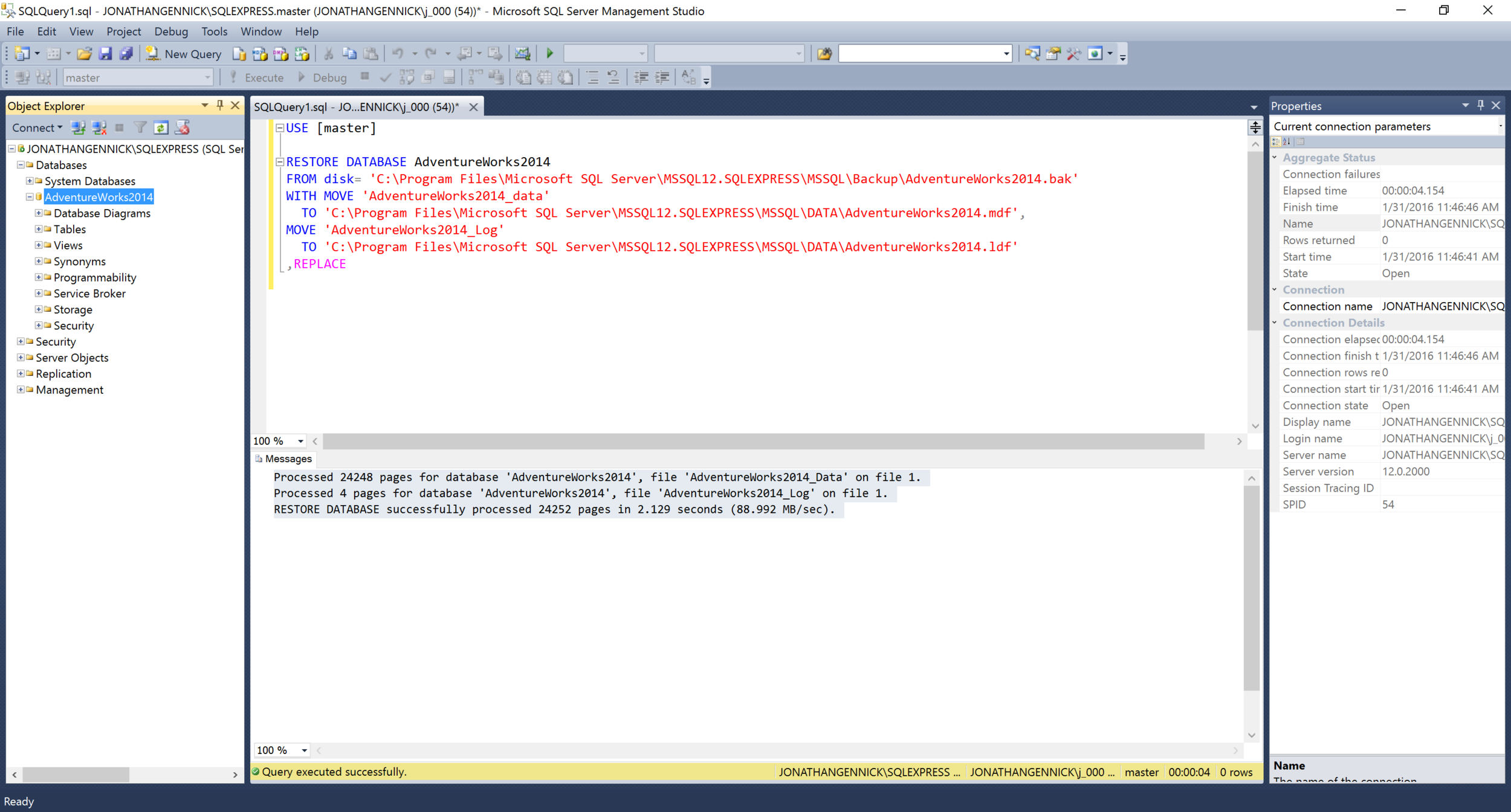The width and height of the screenshot is (1511, 812).
Task: Click Comment out selected lines icon
Action: [592, 77]
